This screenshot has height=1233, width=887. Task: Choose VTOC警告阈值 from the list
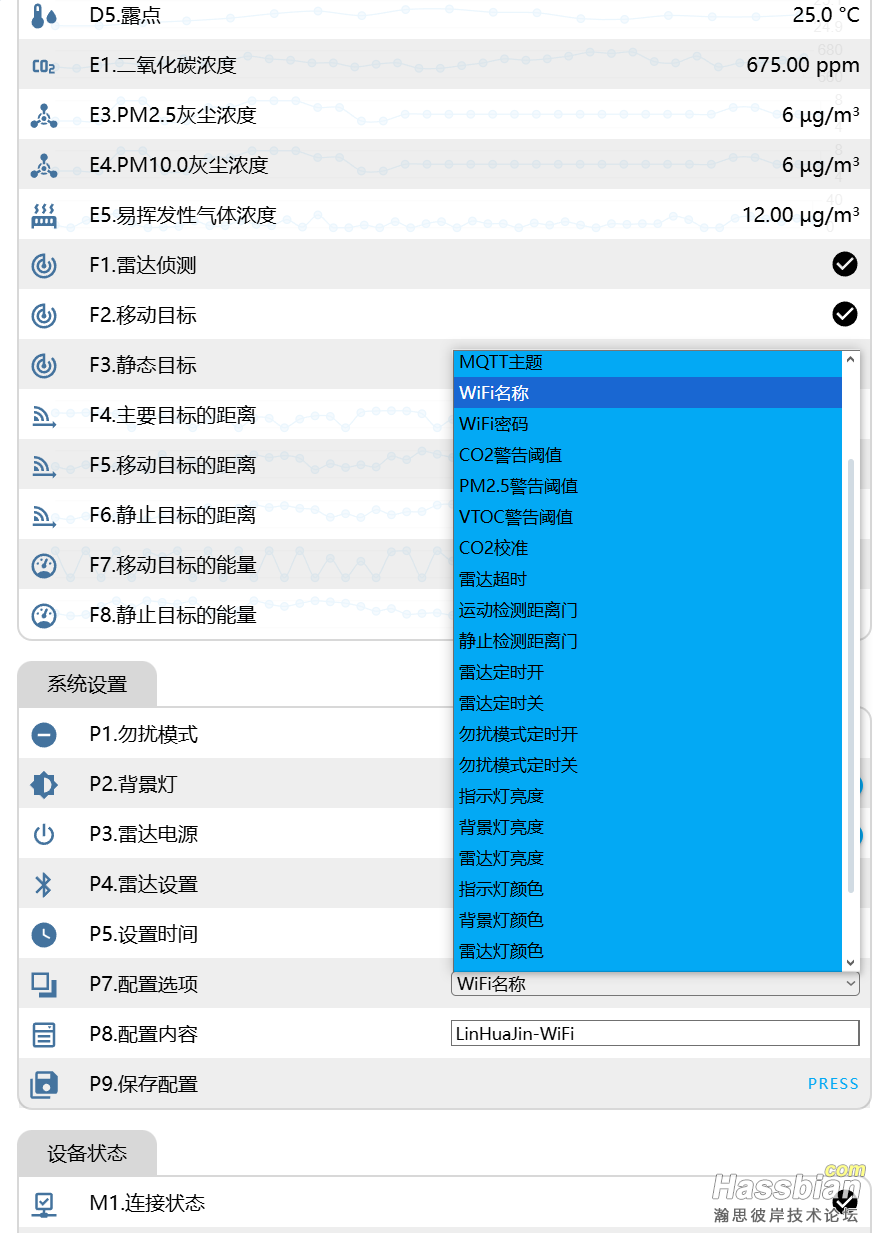(x=648, y=517)
